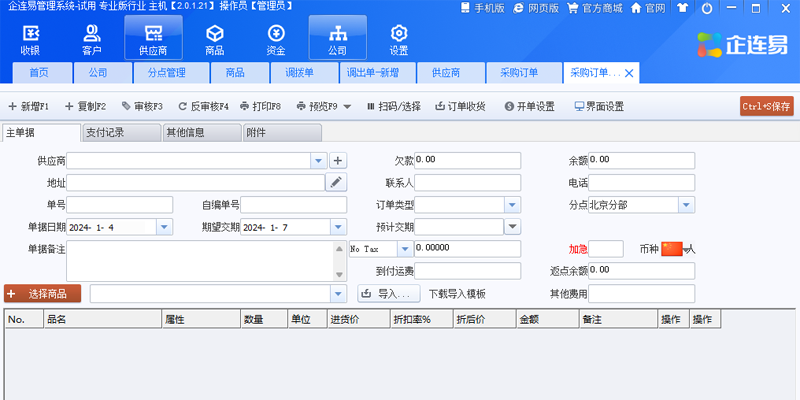
Task: Click the Ctrl+S保存 save button
Action: tap(767, 106)
